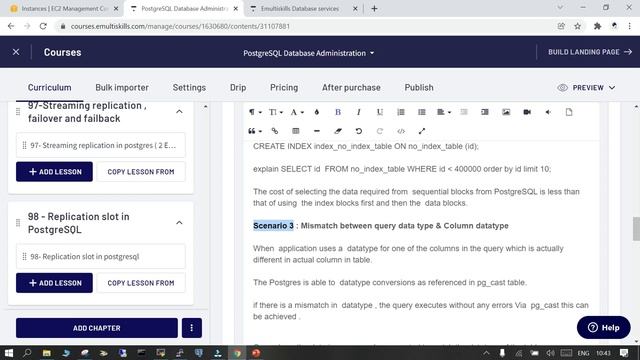Reload the page
The width and height of the screenshot is (640, 360).
(43, 26)
